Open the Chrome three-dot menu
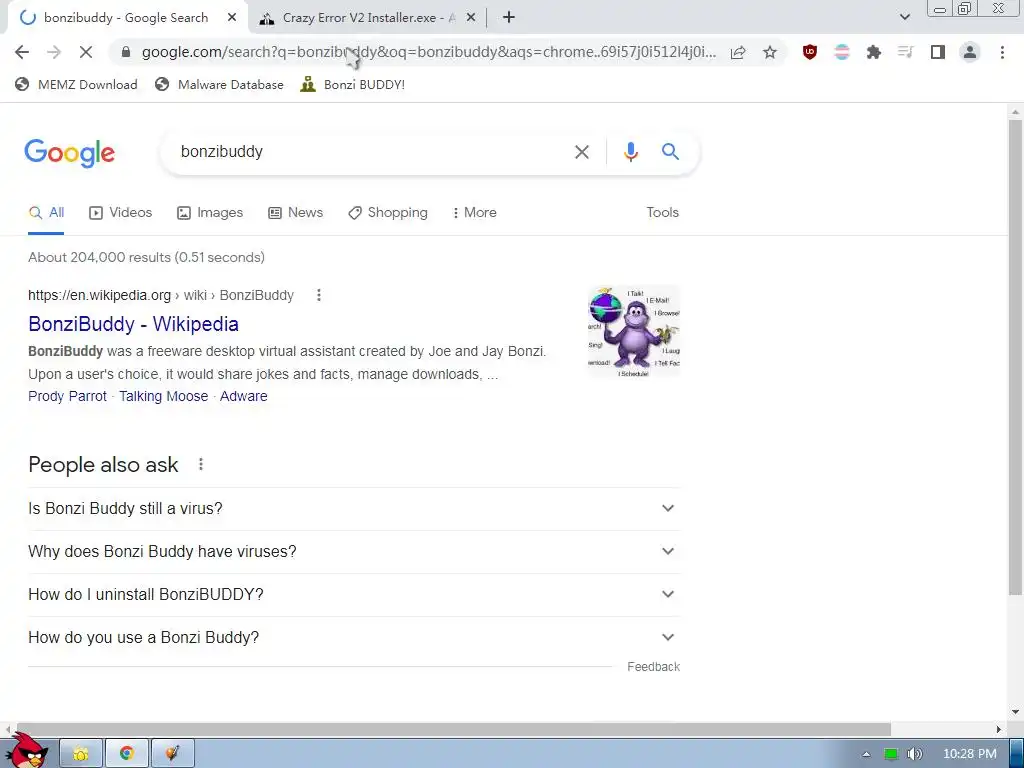 tap(1002, 52)
